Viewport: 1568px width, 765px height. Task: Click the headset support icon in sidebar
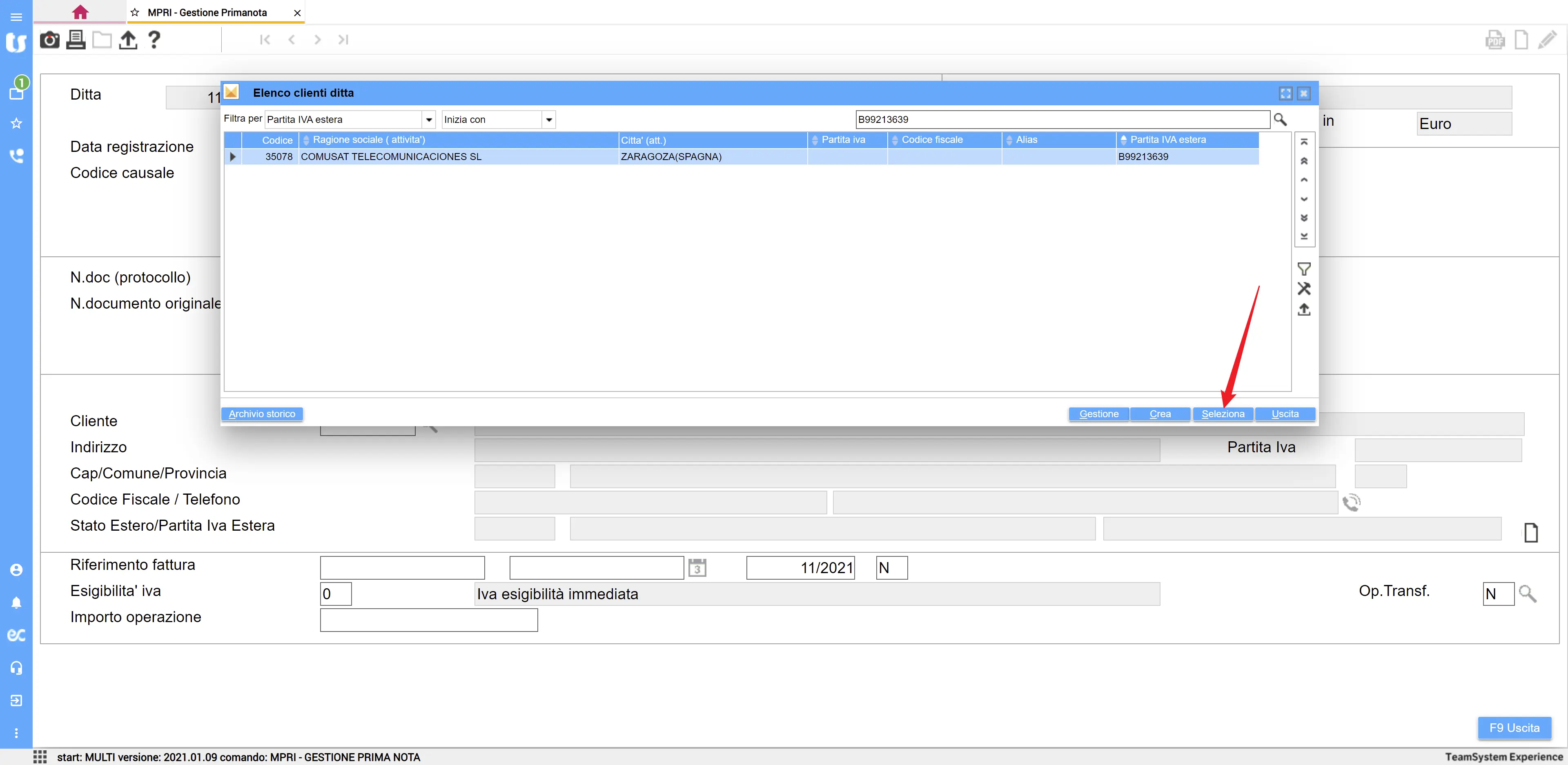[x=16, y=667]
